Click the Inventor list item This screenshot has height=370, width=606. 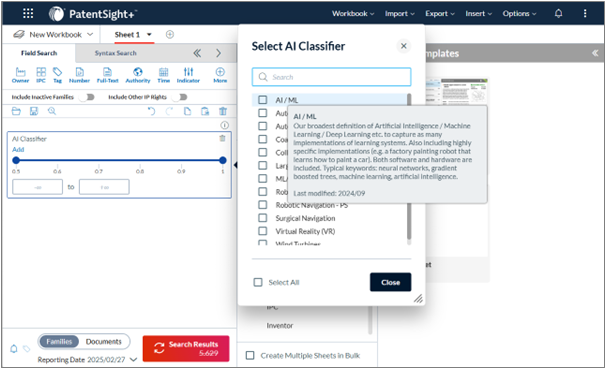coord(280,326)
